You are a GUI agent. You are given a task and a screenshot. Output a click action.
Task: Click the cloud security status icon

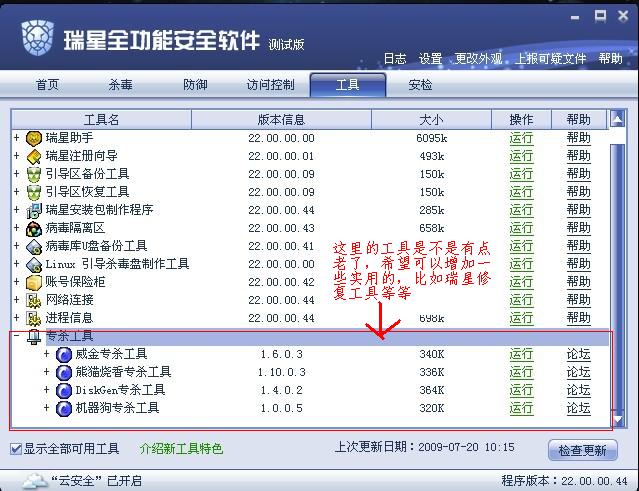click(x=35, y=481)
